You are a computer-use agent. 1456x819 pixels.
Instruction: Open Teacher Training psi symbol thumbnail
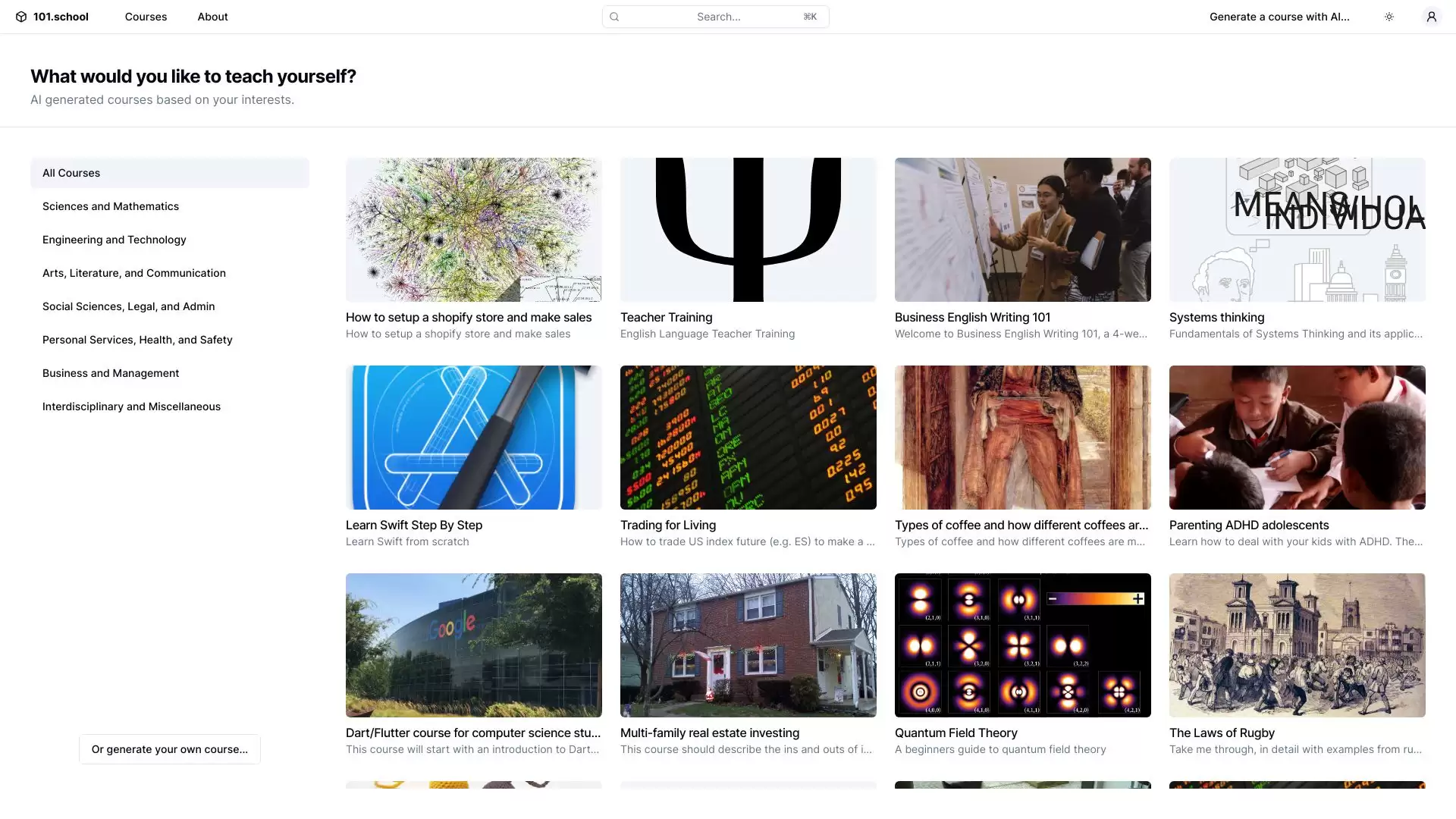748,229
